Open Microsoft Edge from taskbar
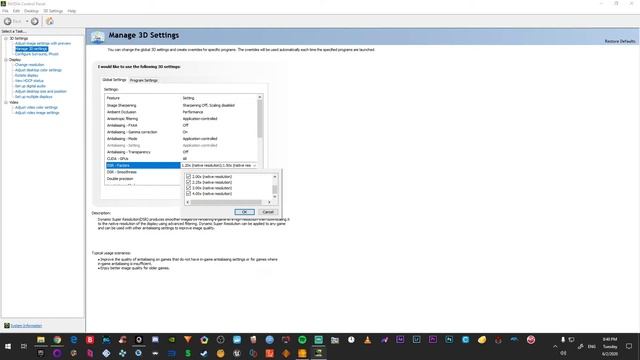The image size is (640, 360). (x=74, y=340)
